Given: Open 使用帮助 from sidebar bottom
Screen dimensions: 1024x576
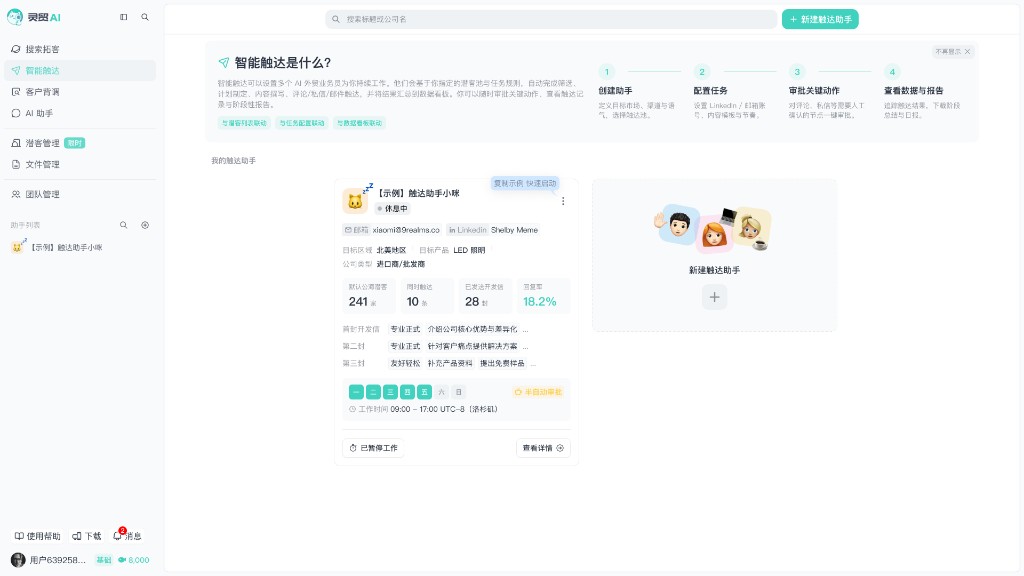Looking at the screenshot, I should (37, 536).
